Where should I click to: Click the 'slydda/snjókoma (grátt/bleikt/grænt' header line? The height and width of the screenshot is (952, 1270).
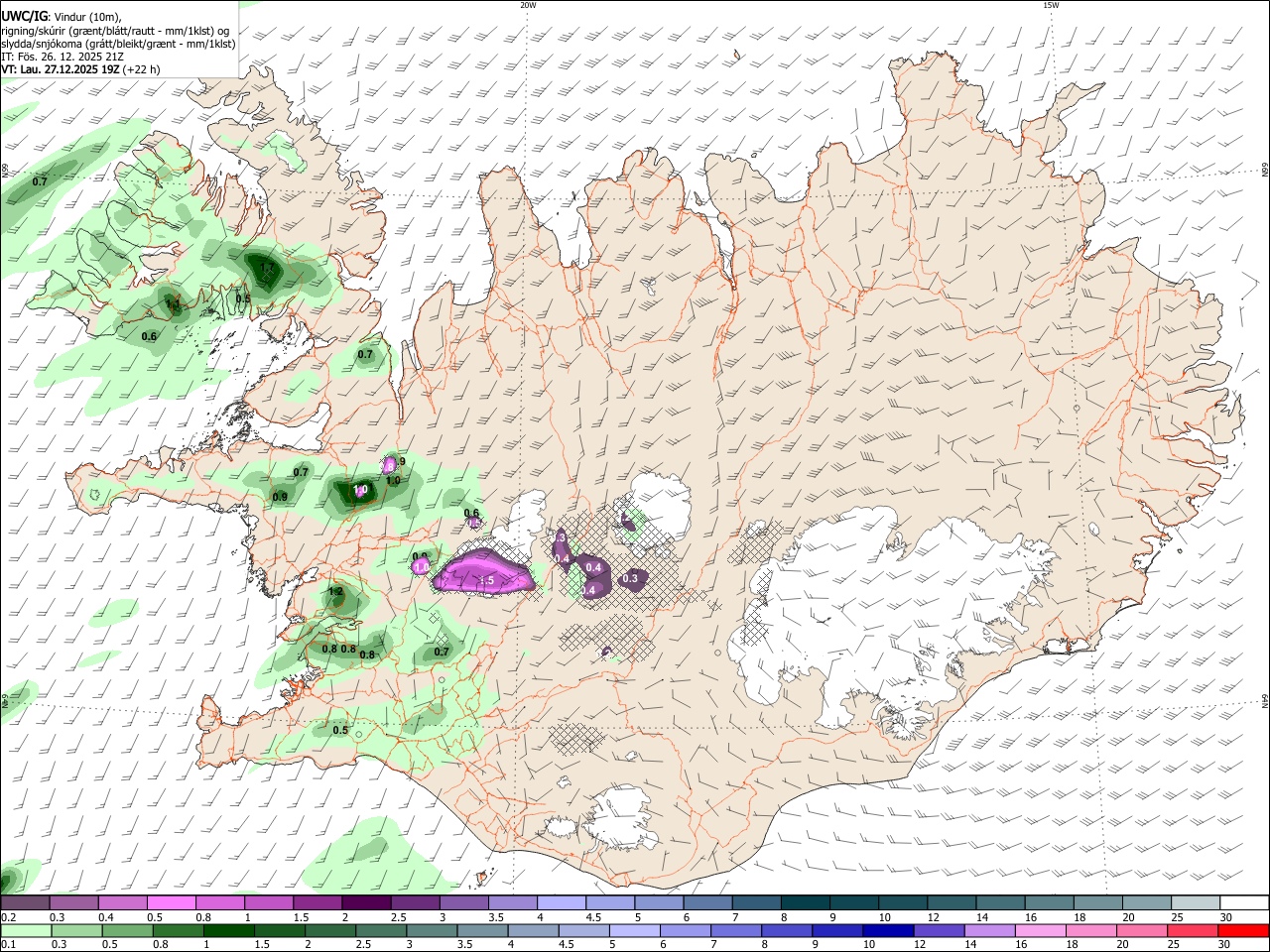pos(118,44)
